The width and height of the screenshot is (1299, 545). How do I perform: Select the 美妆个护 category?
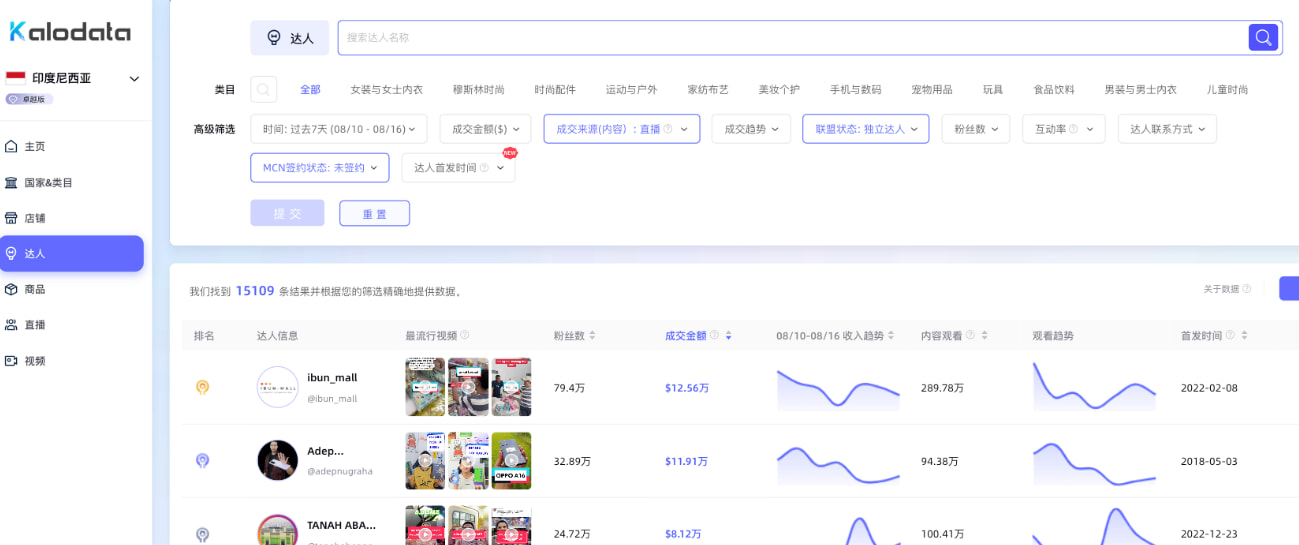click(x=779, y=89)
